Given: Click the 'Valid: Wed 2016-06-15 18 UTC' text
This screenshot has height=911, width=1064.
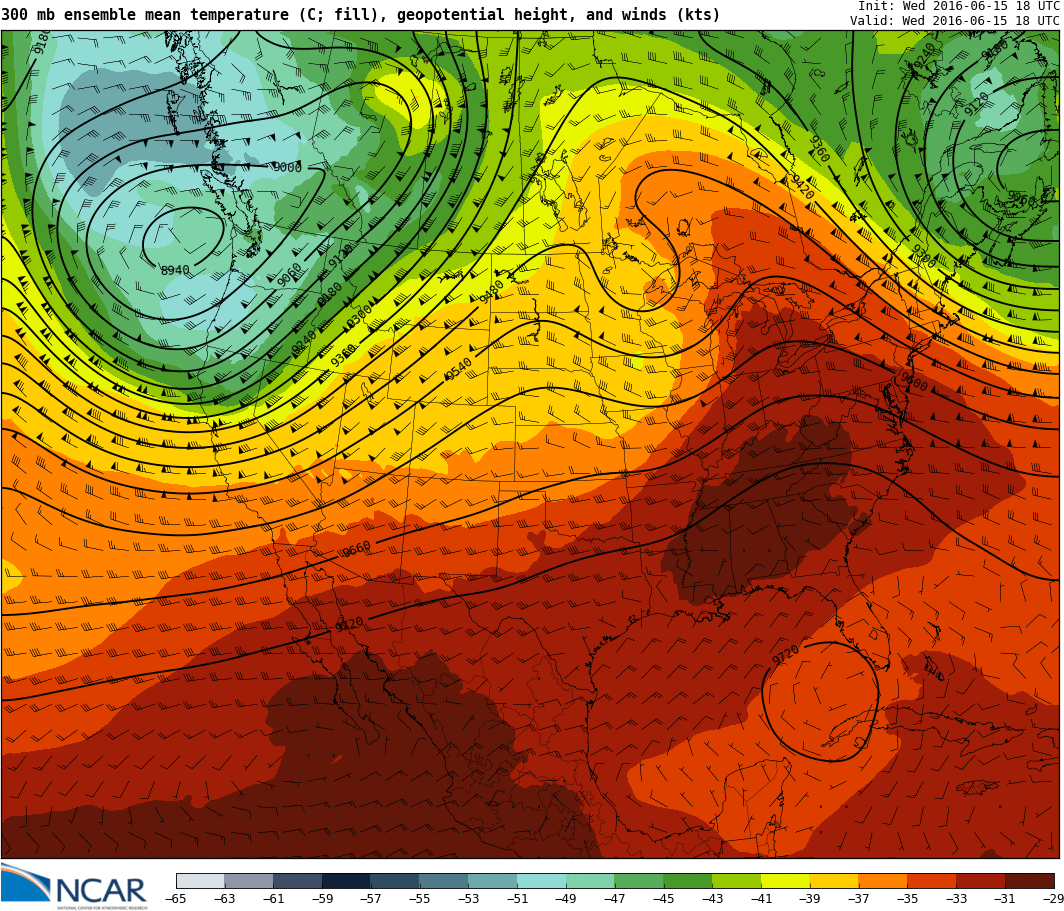Looking at the screenshot, I should point(955,21).
